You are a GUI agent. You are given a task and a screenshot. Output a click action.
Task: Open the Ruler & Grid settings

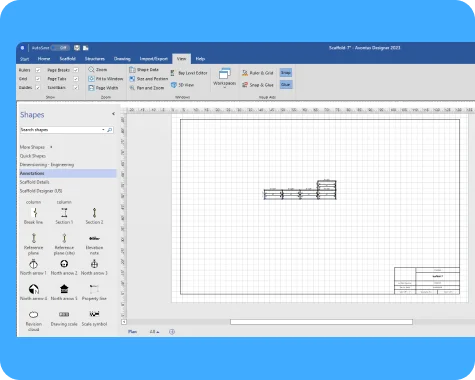(258, 73)
